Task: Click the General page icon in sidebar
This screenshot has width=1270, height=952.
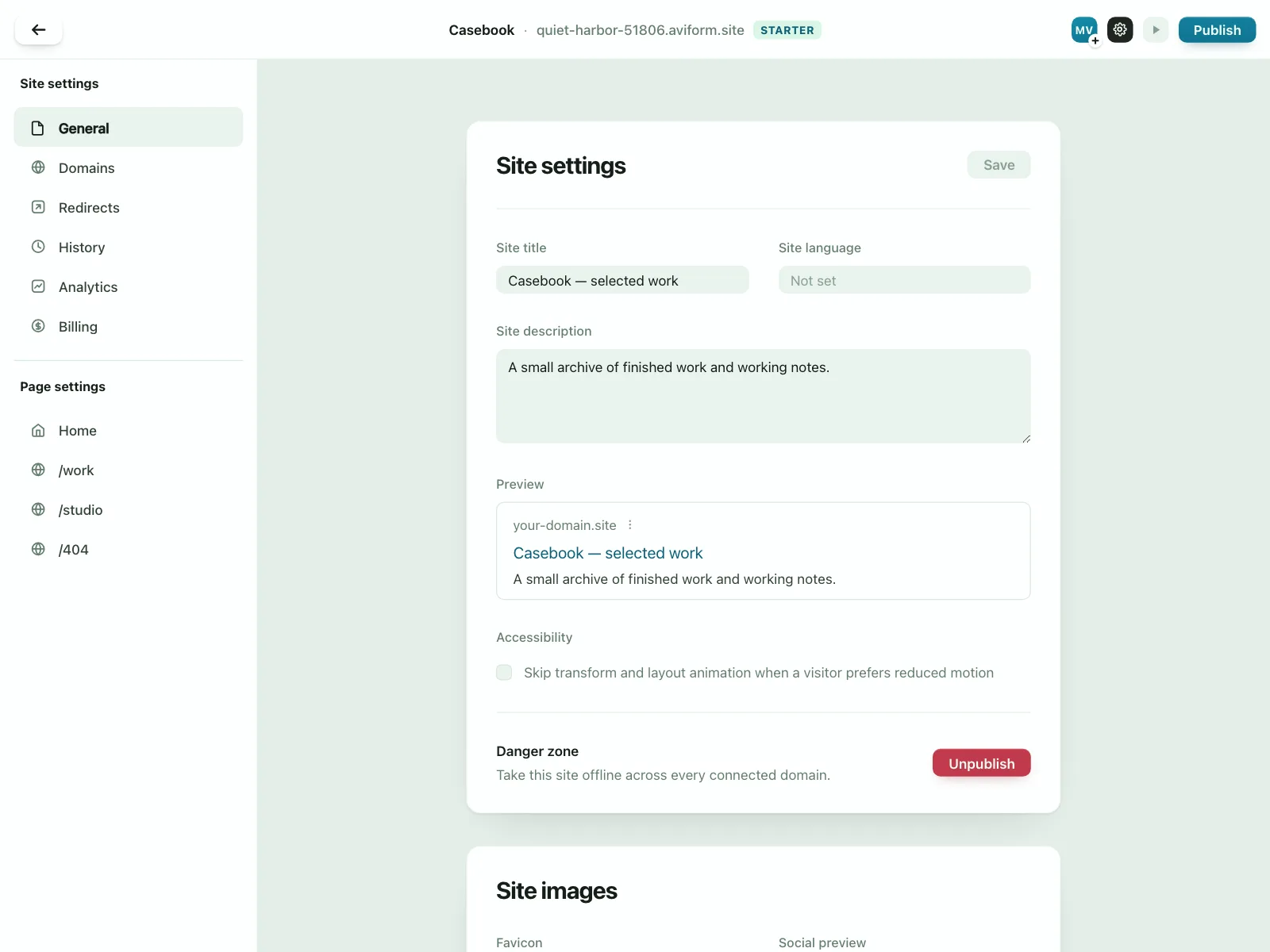Action: click(37, 129)
